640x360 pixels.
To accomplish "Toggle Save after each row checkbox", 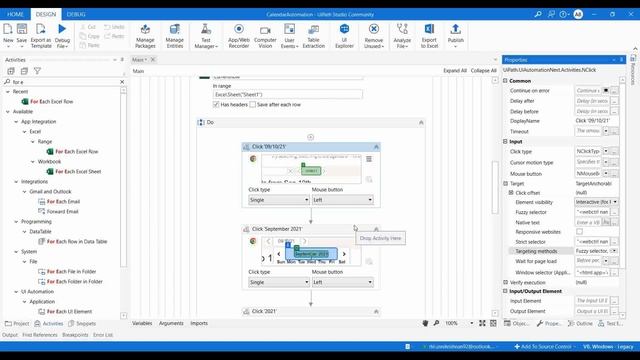I will click(253, 105).
